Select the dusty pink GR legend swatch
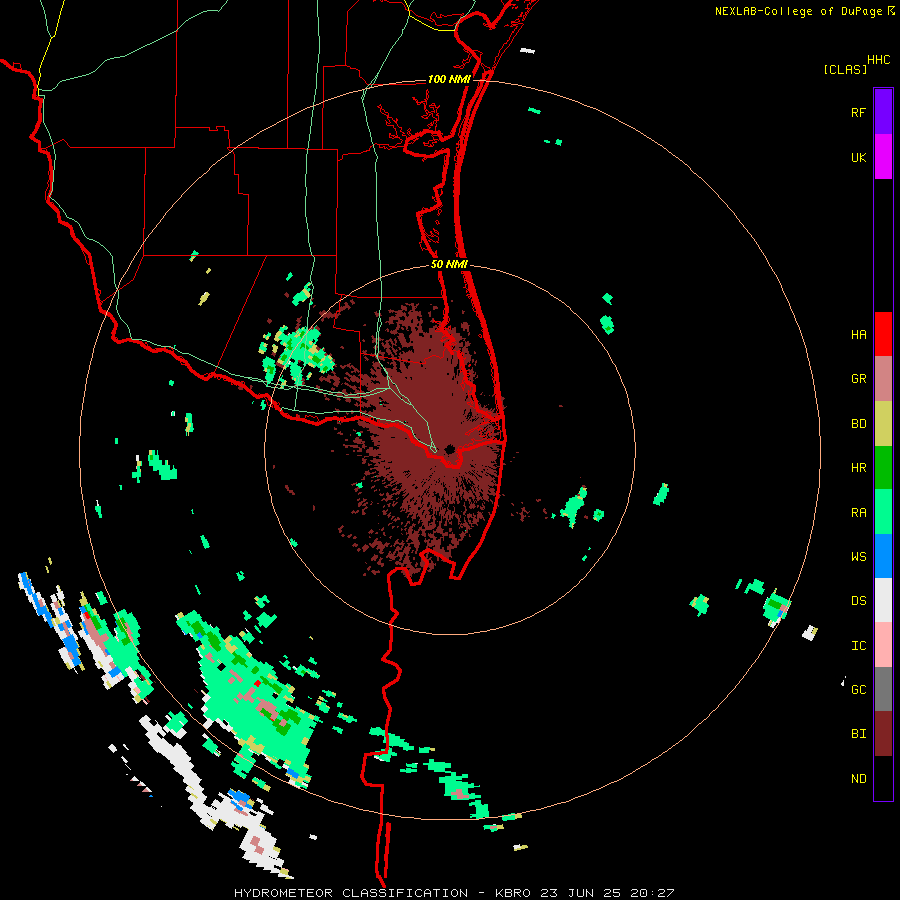 coord(883,379)
